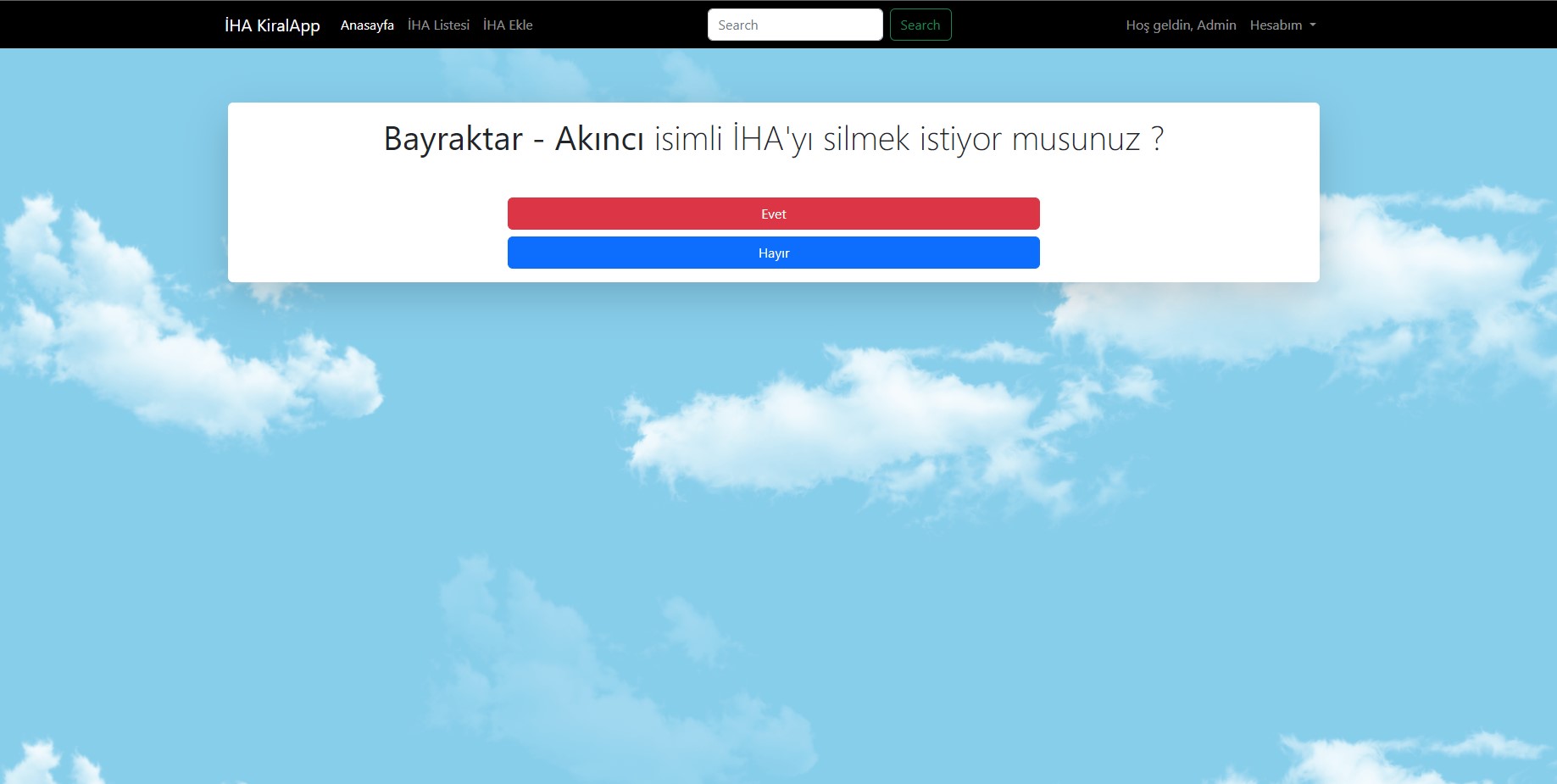Click the Hoş geldin, Admin greeting text
The height and width of the screenshot is (784, 1557).
1180,25
